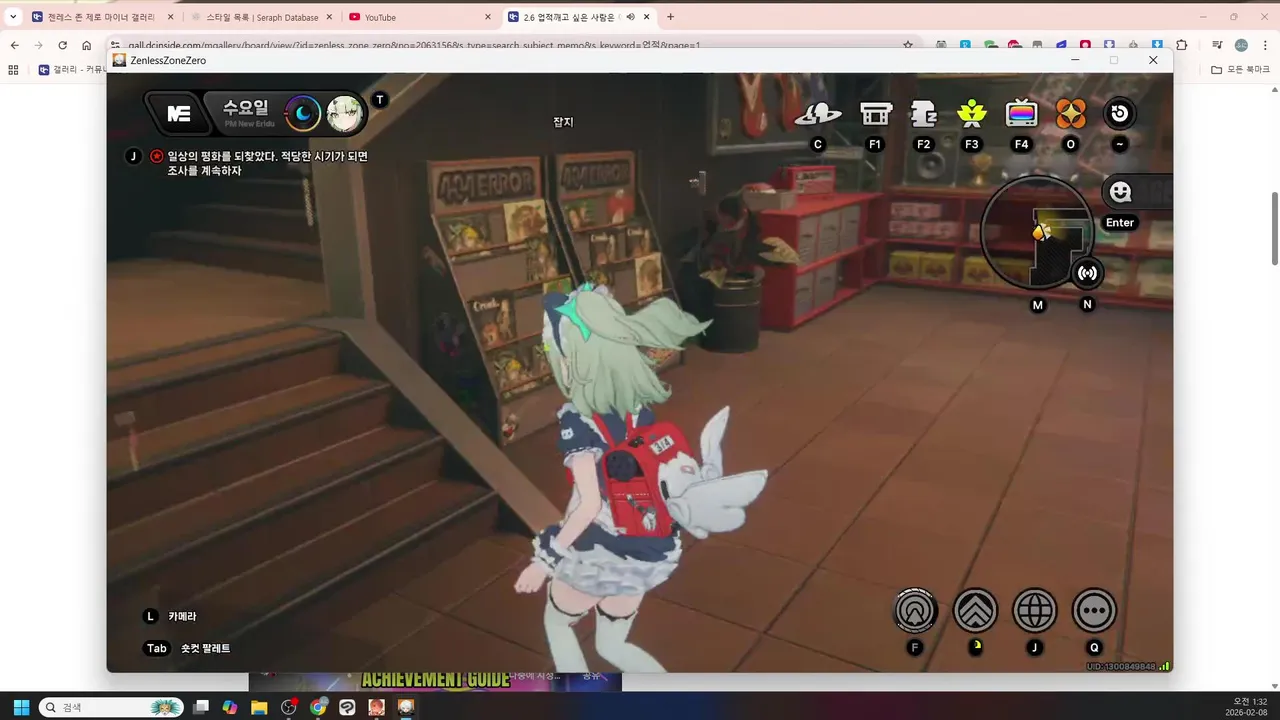Open the Chrome side panel icon
Viewport: 1280px width, 720px height.
pos(1217,45)
